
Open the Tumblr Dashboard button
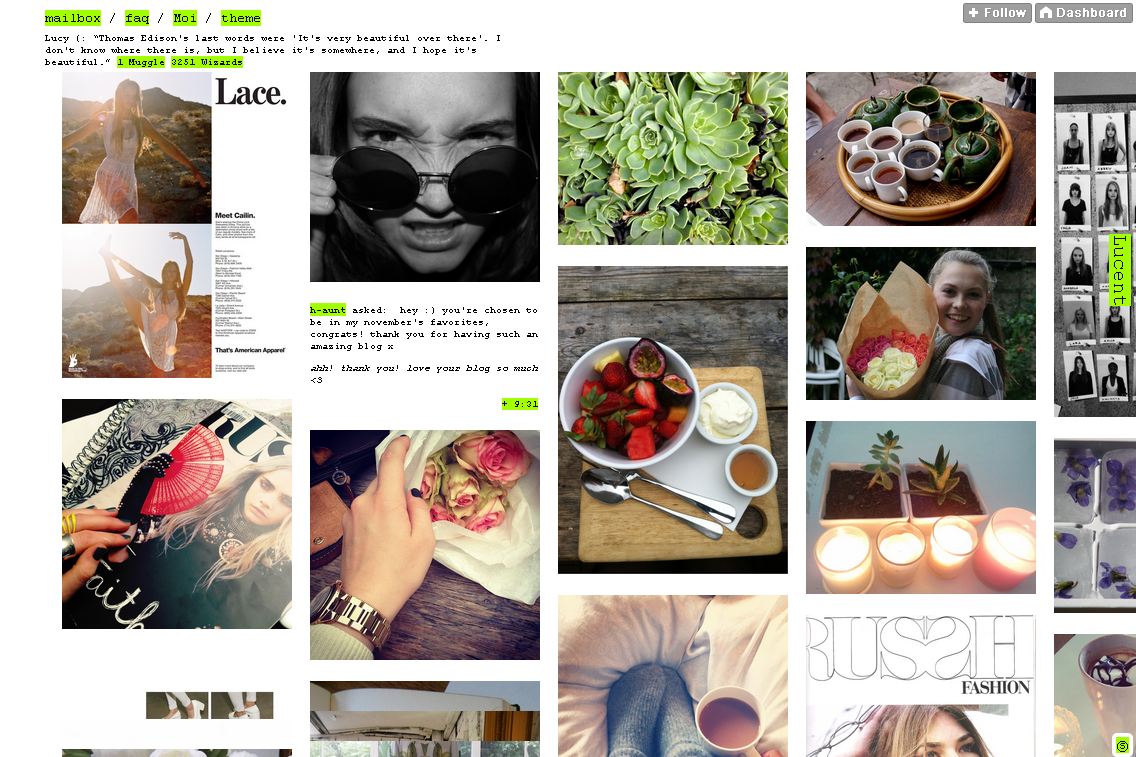pos(1083,12)
